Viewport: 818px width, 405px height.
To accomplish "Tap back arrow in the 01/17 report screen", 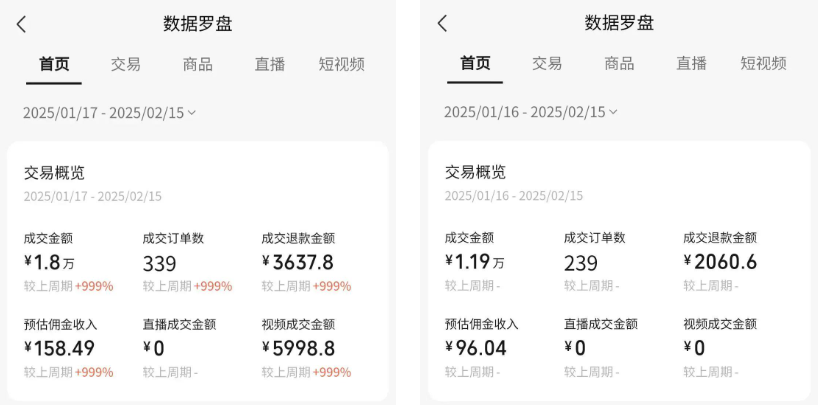I will 22,24.
